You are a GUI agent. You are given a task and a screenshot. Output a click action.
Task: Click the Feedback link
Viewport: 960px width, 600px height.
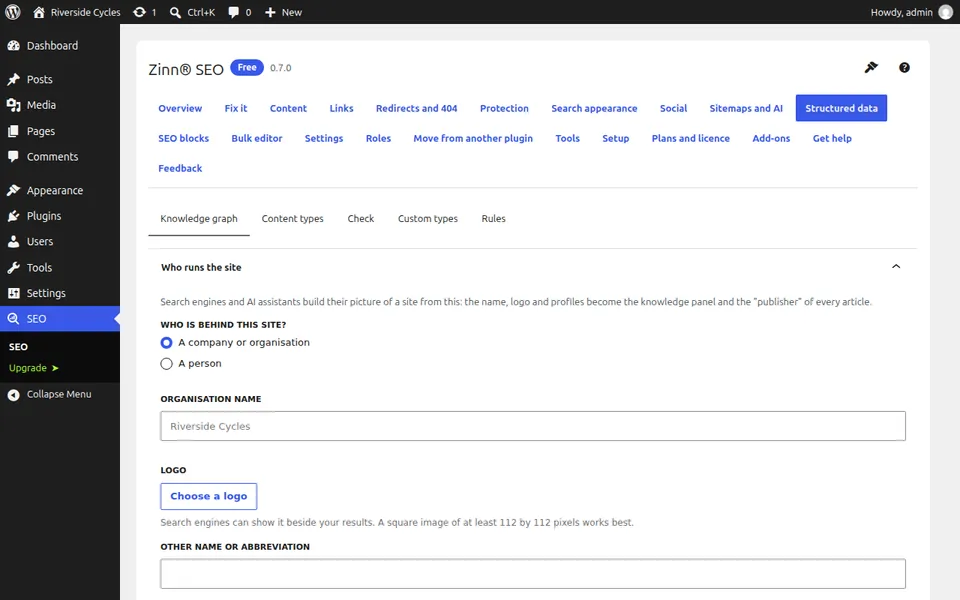[180, 168]
